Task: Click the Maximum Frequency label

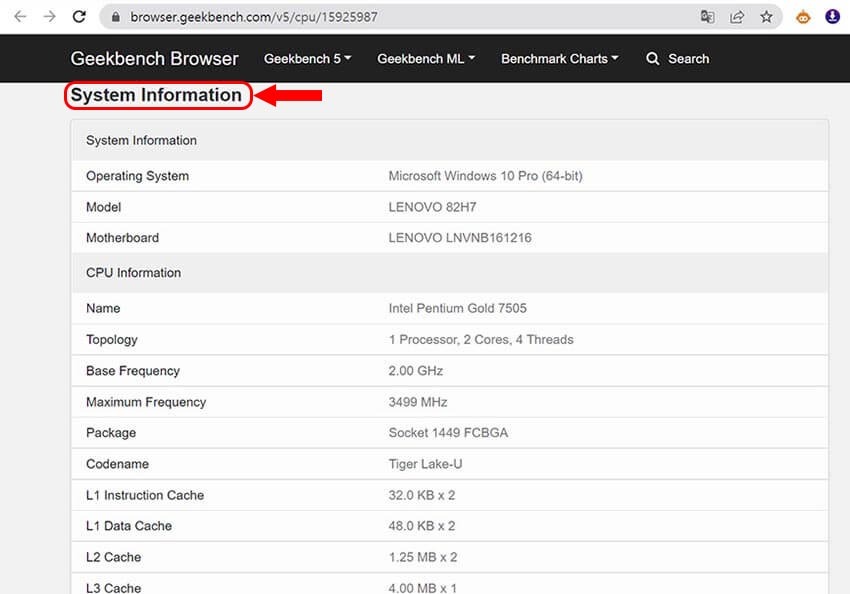Action: tap(146, 402)
